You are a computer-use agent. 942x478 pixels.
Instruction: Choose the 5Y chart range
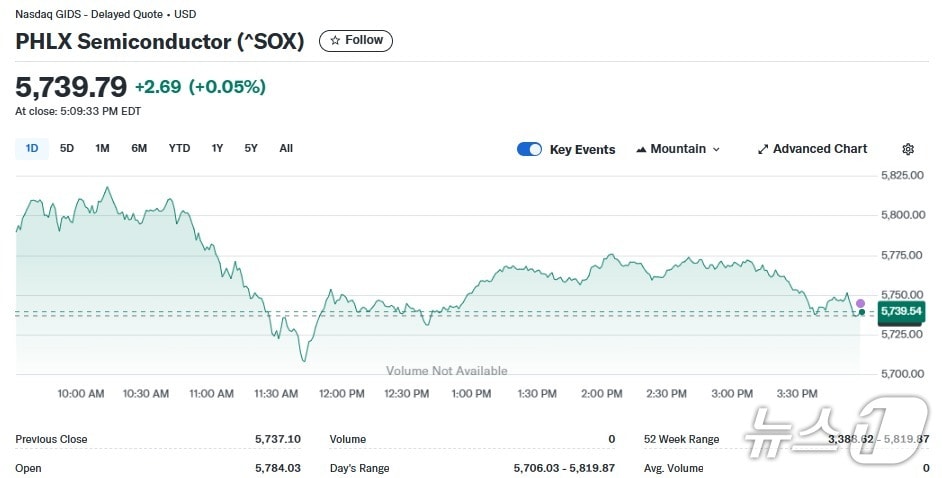(x=251, y=148)
